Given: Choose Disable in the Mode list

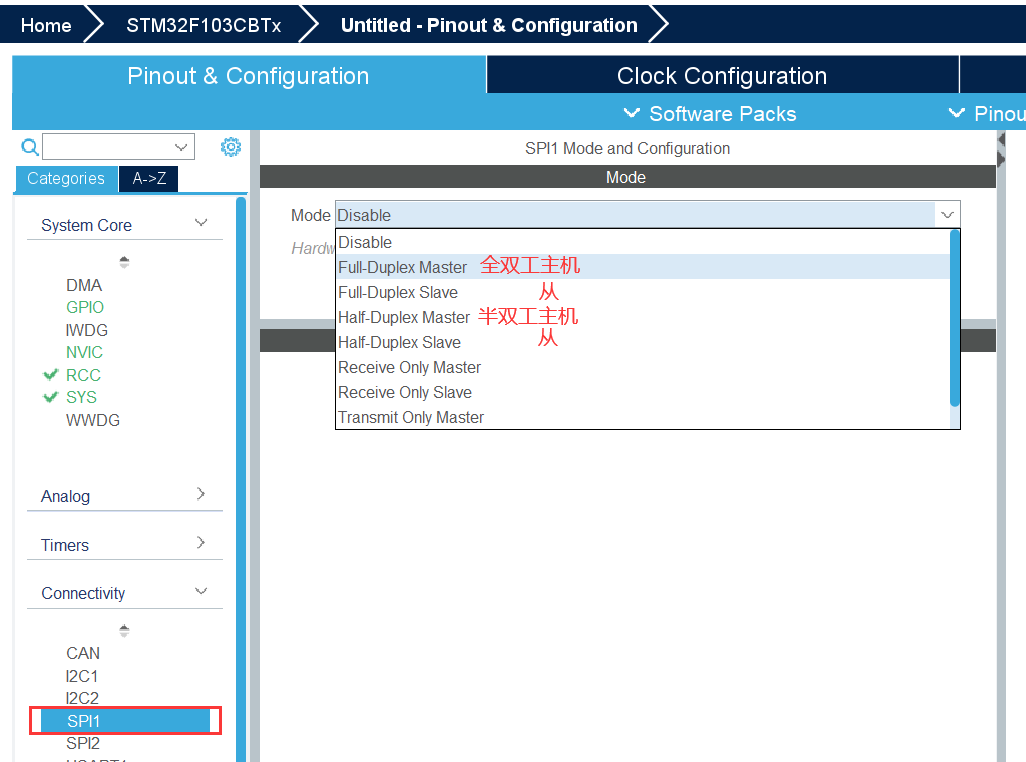Looking at the screenshot, I should 643,242.
